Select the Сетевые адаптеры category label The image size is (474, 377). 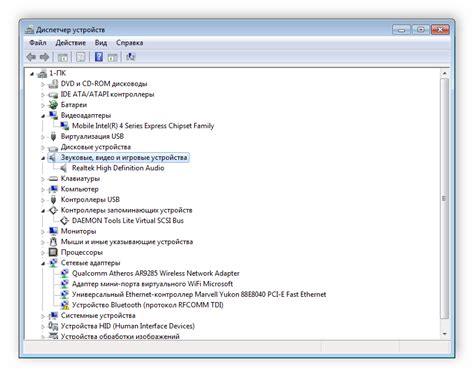[90, 263]
